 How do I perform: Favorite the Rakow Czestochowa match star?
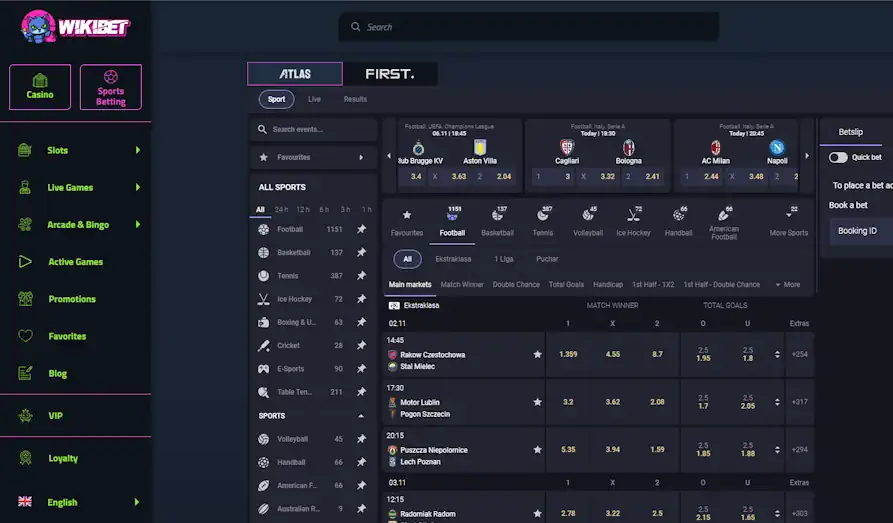pos(537,354)
